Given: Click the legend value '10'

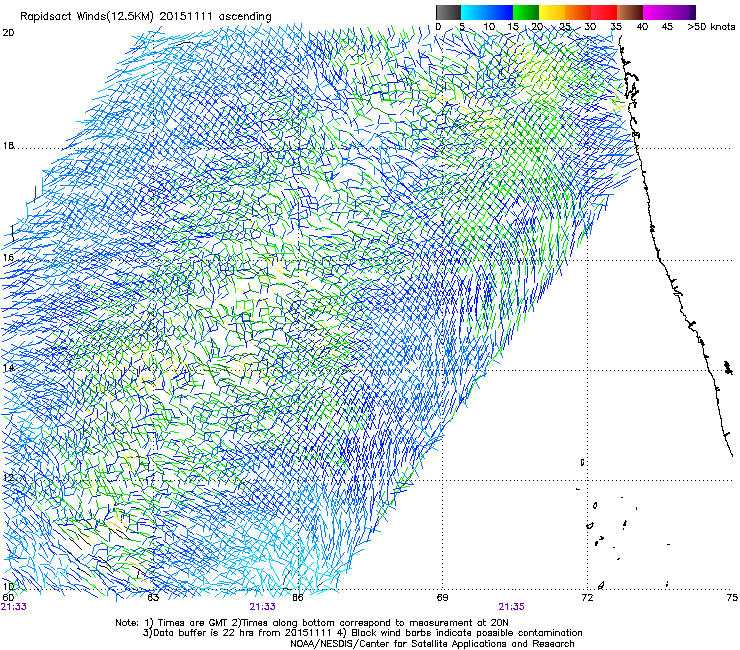Looking at the screenshot, I should click(x=489, y=27).
